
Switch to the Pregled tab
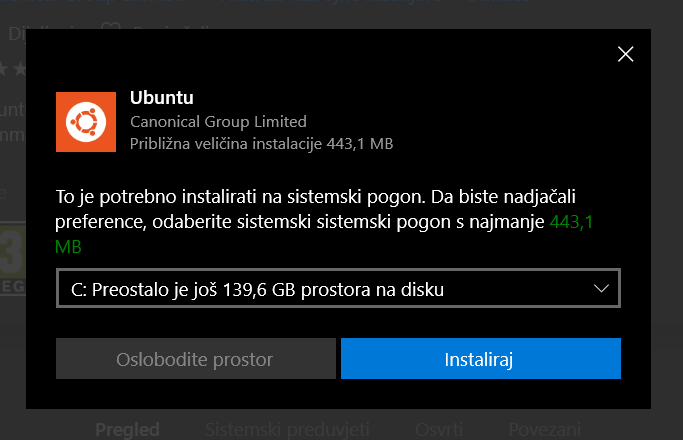click(127, 429)
